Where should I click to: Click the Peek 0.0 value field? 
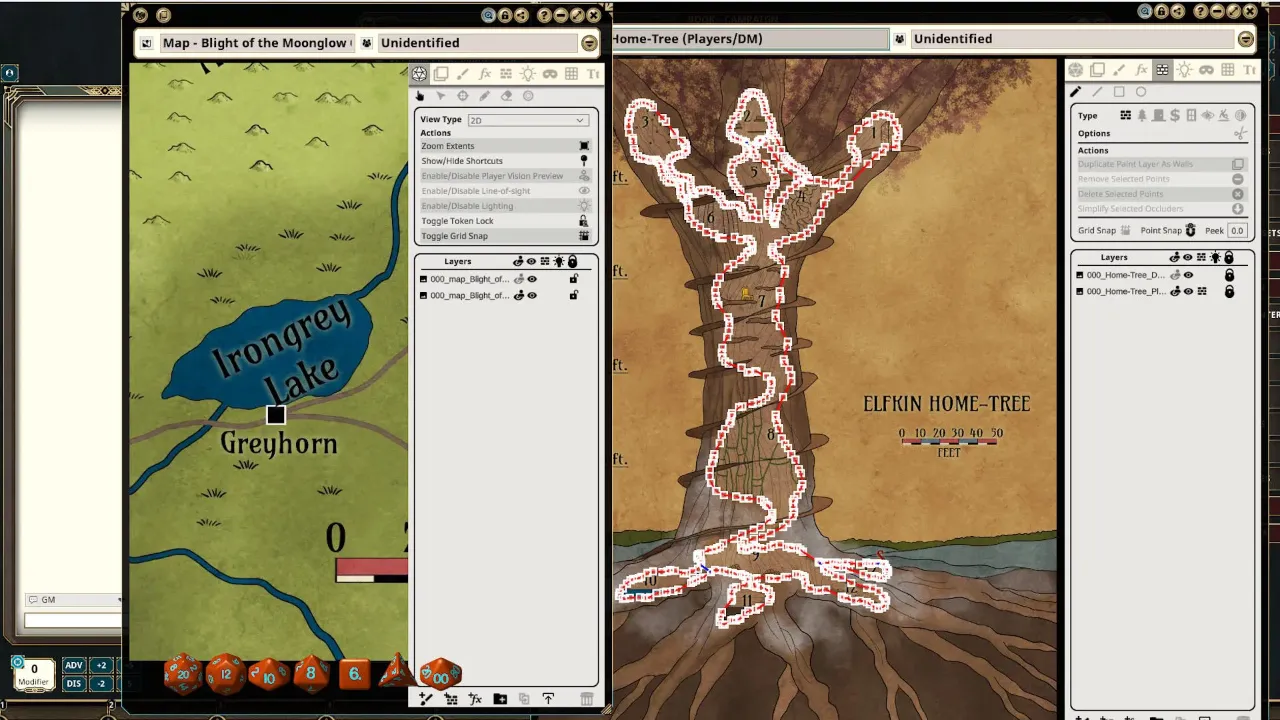[1237, 231]
